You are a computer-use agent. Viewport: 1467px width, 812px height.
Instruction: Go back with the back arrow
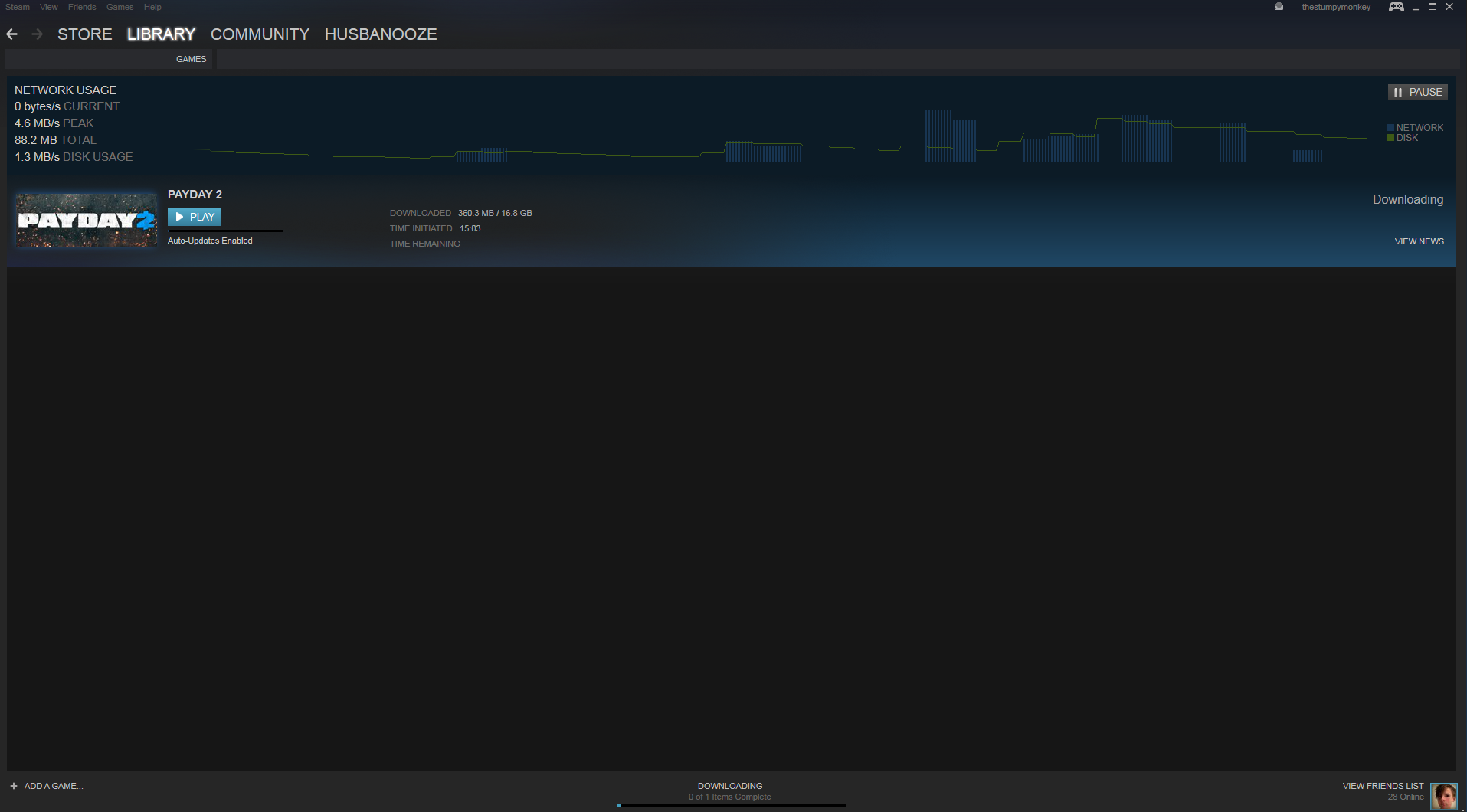click(x=11, y=34)
